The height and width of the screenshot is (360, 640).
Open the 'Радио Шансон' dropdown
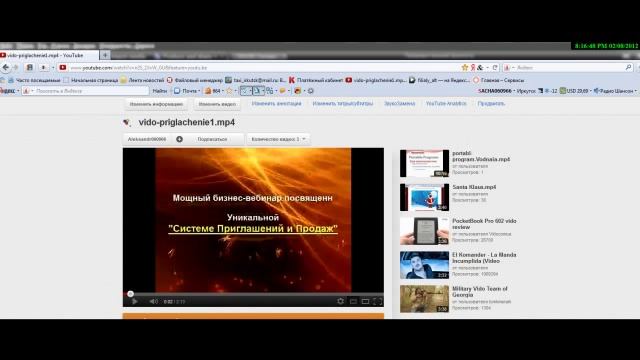tap(615, 91)
